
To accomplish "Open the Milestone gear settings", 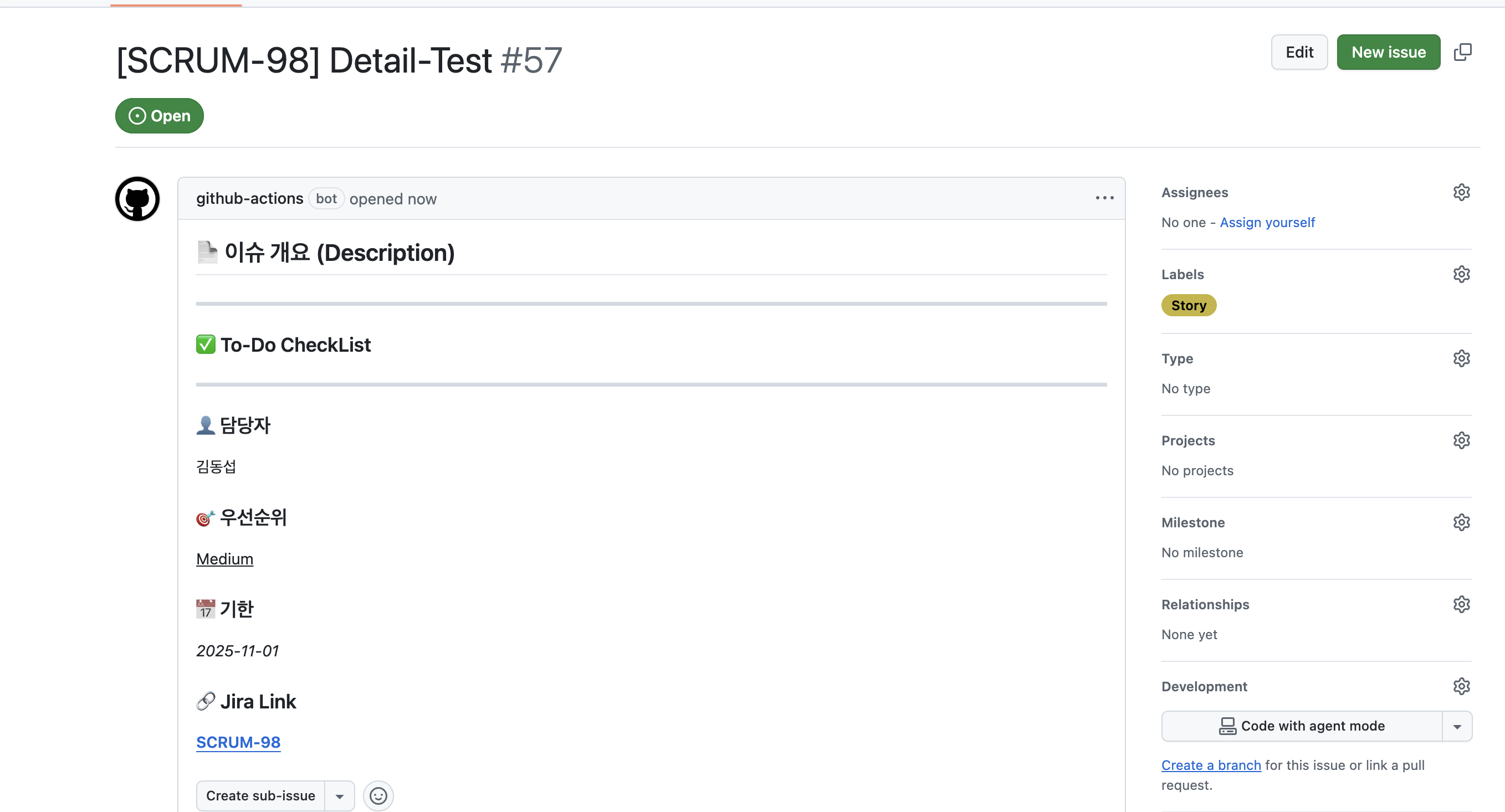I will [1461, 522].
